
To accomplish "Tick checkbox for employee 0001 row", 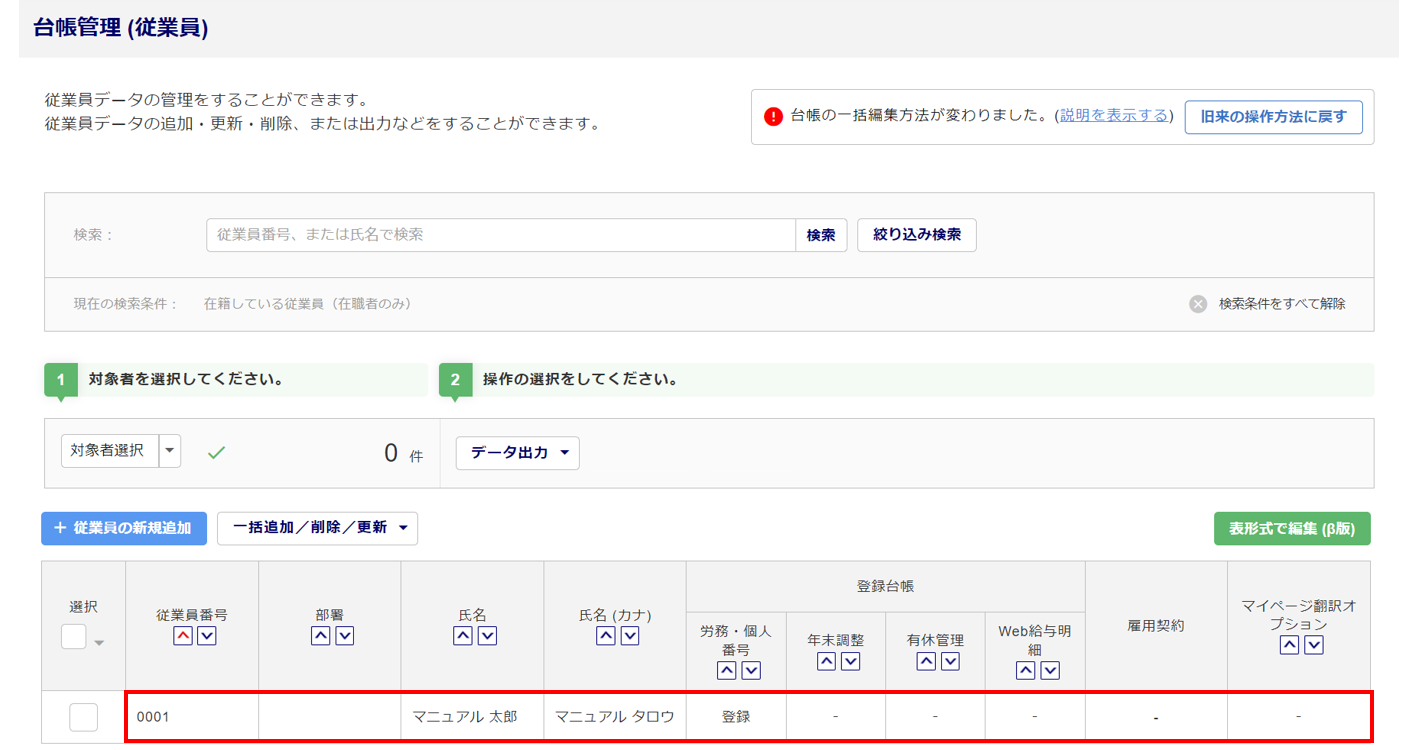I will pyautogui.click(x=83, y=717).
